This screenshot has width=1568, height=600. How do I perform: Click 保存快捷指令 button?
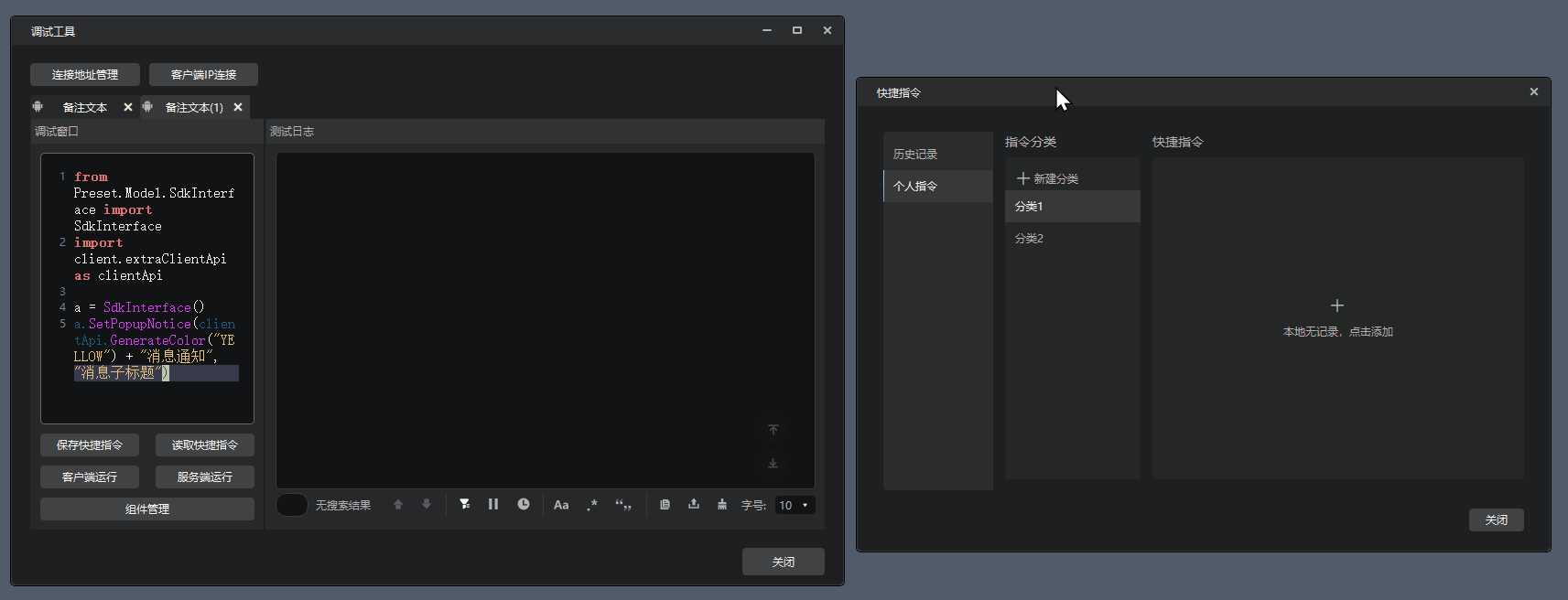point(90,445)
